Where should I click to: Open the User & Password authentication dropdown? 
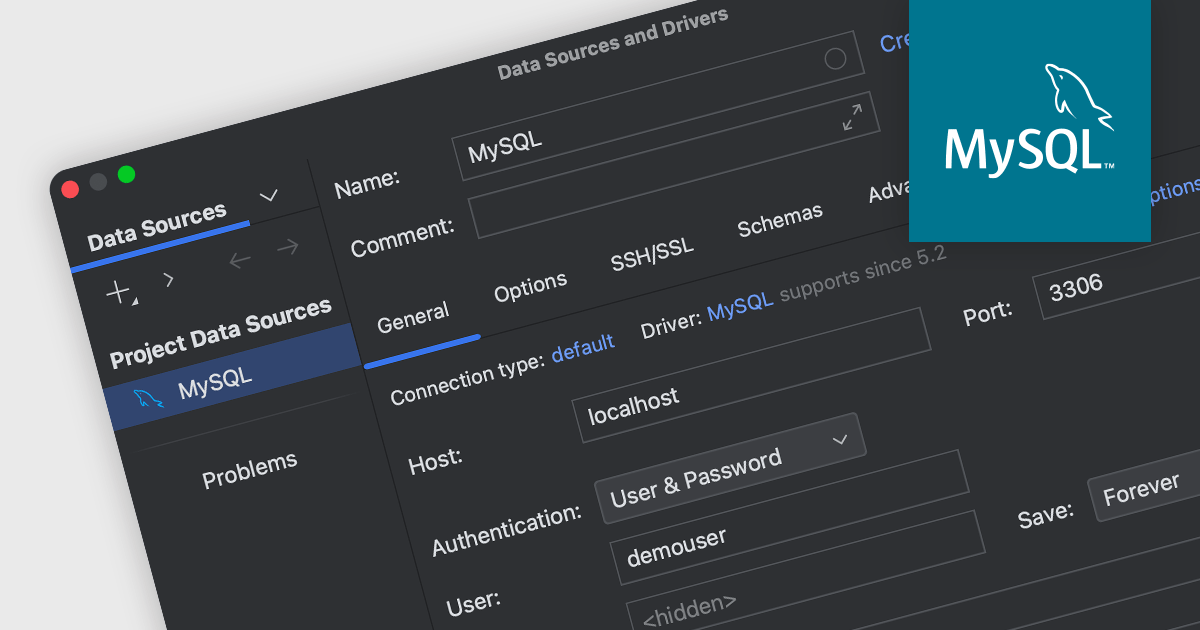click(728, 469)
